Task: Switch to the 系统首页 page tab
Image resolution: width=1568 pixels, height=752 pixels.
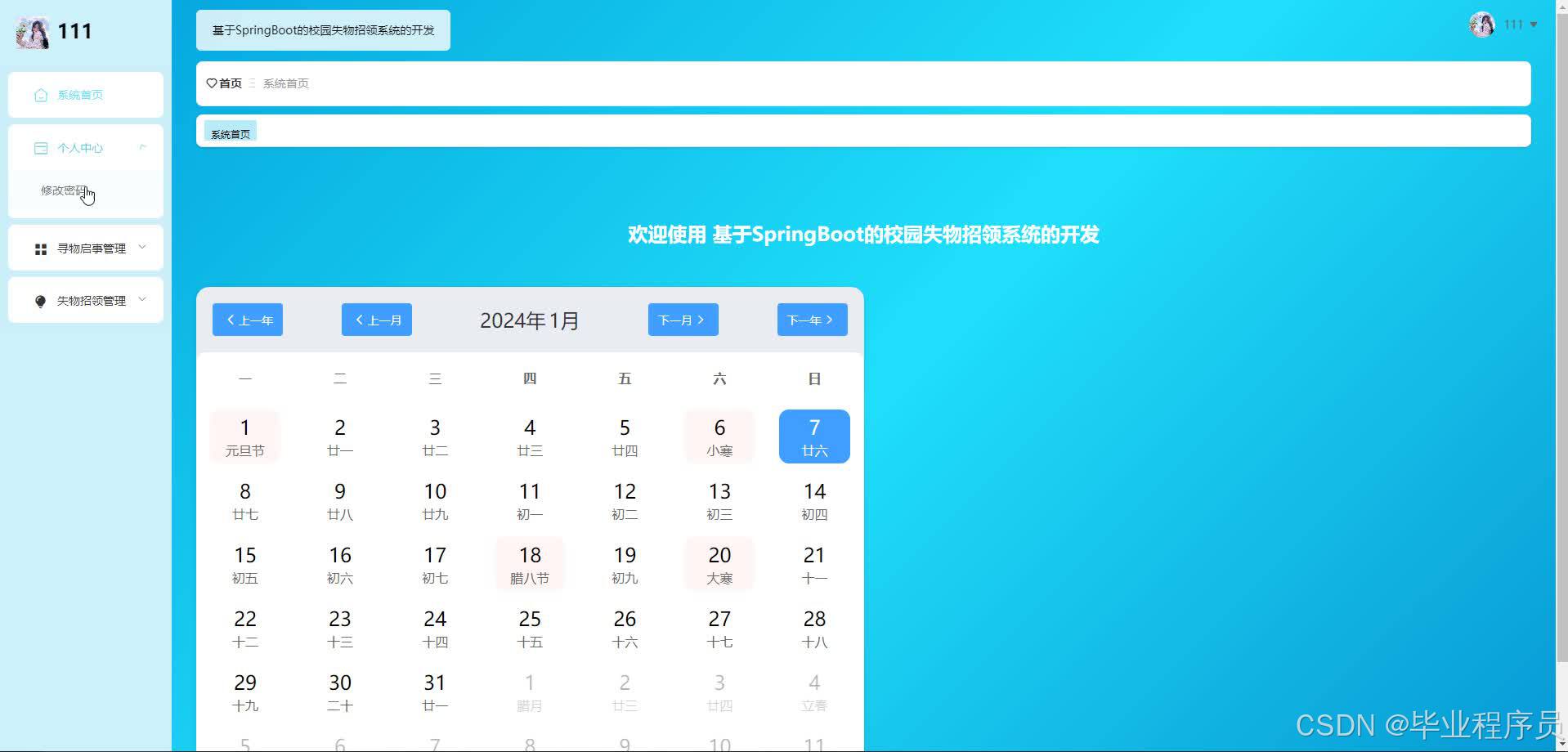Action: pos(231,133)
